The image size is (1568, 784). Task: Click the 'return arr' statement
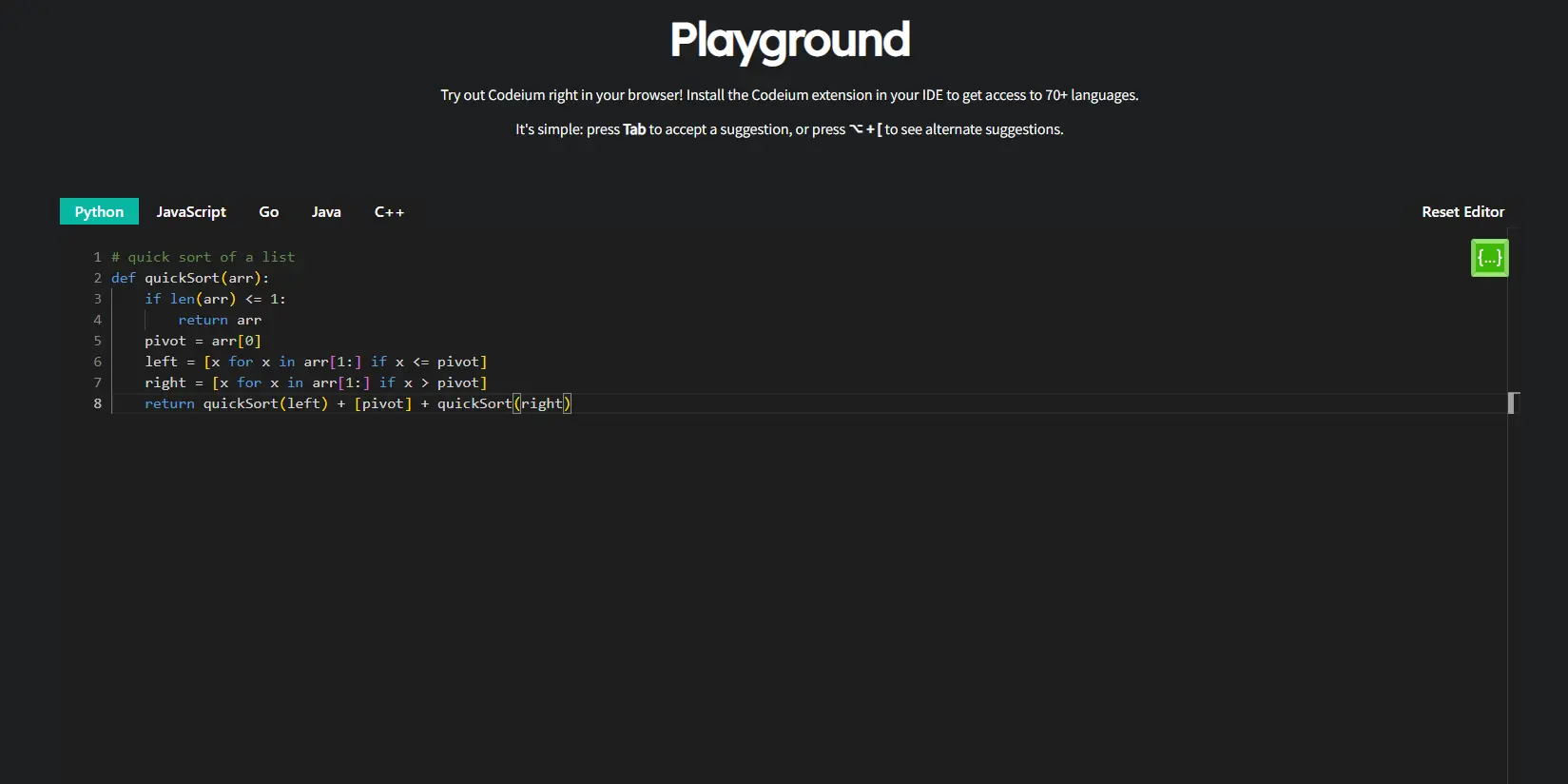click(x=220, y=320)
